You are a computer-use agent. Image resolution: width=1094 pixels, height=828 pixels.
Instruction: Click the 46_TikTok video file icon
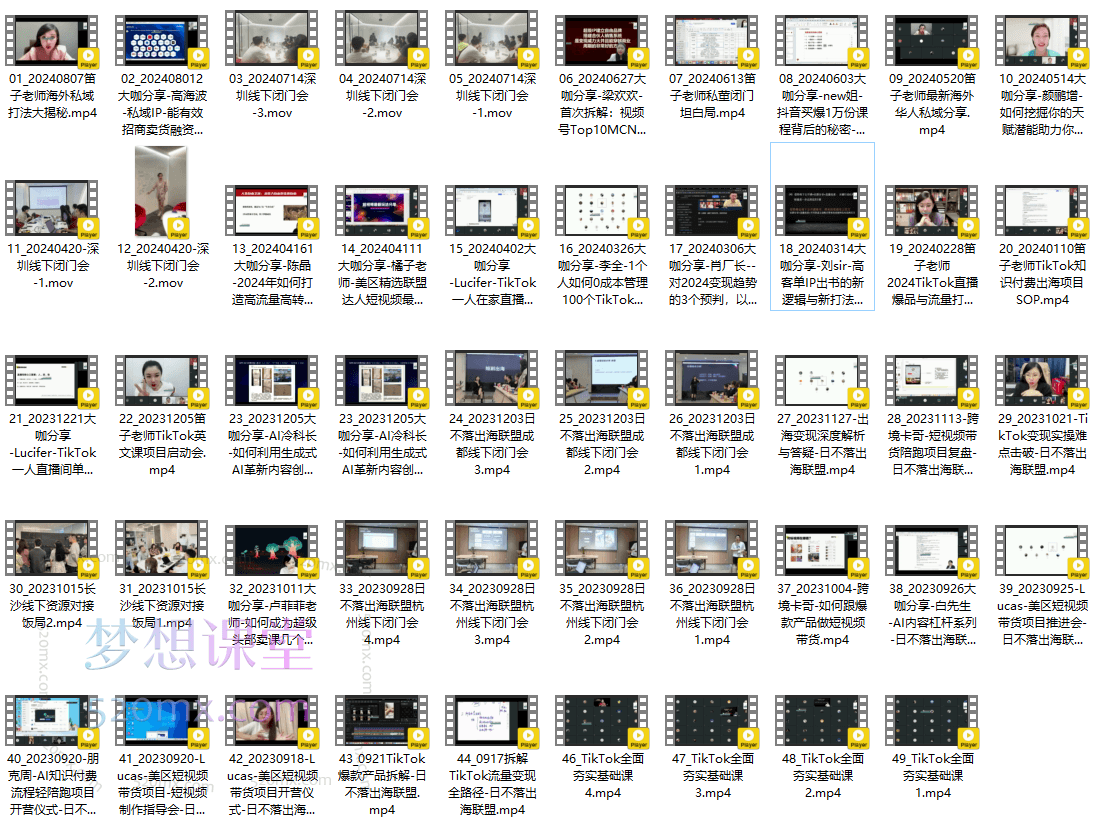[601, 721]
